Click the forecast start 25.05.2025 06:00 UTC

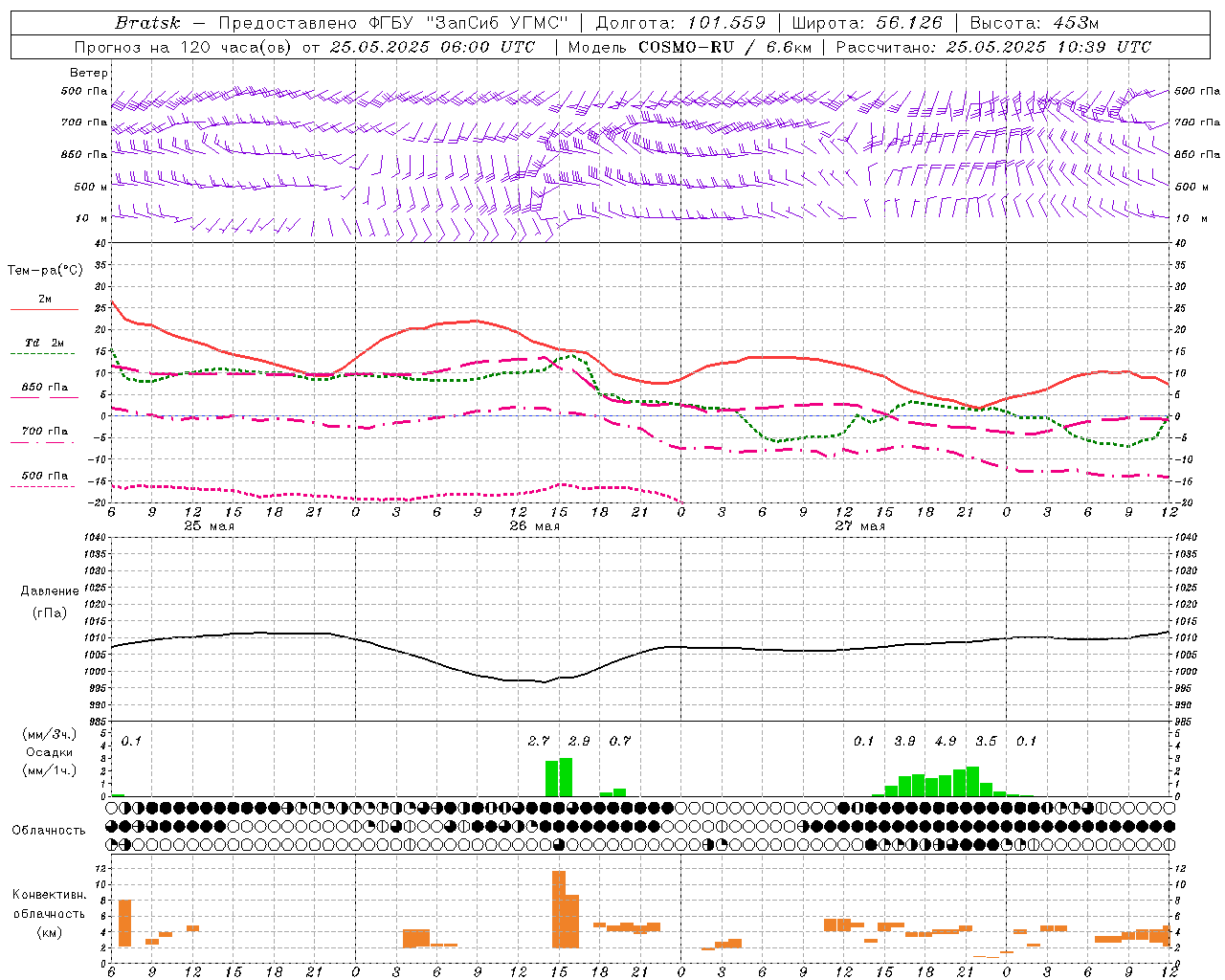pyautogui.click(x=432, y=47)
